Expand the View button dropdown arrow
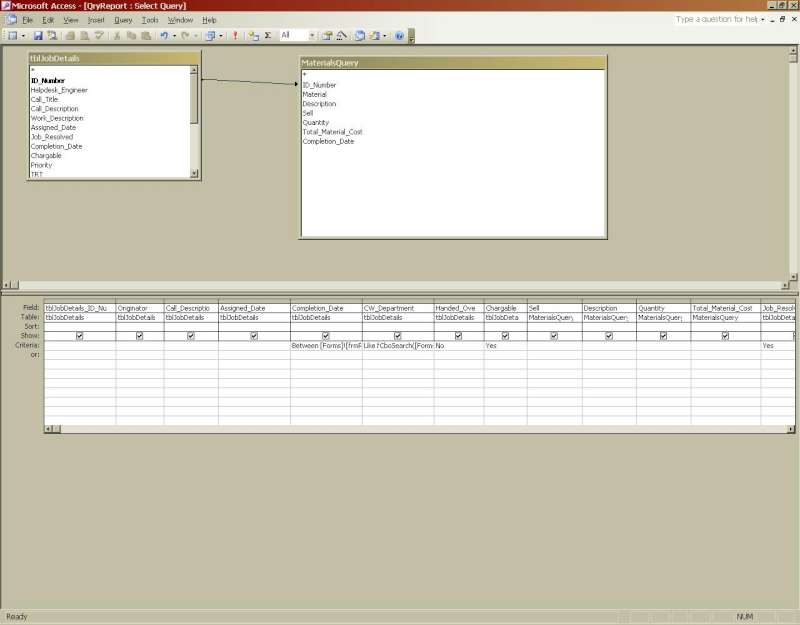The image size is (800, 625). 23,36
